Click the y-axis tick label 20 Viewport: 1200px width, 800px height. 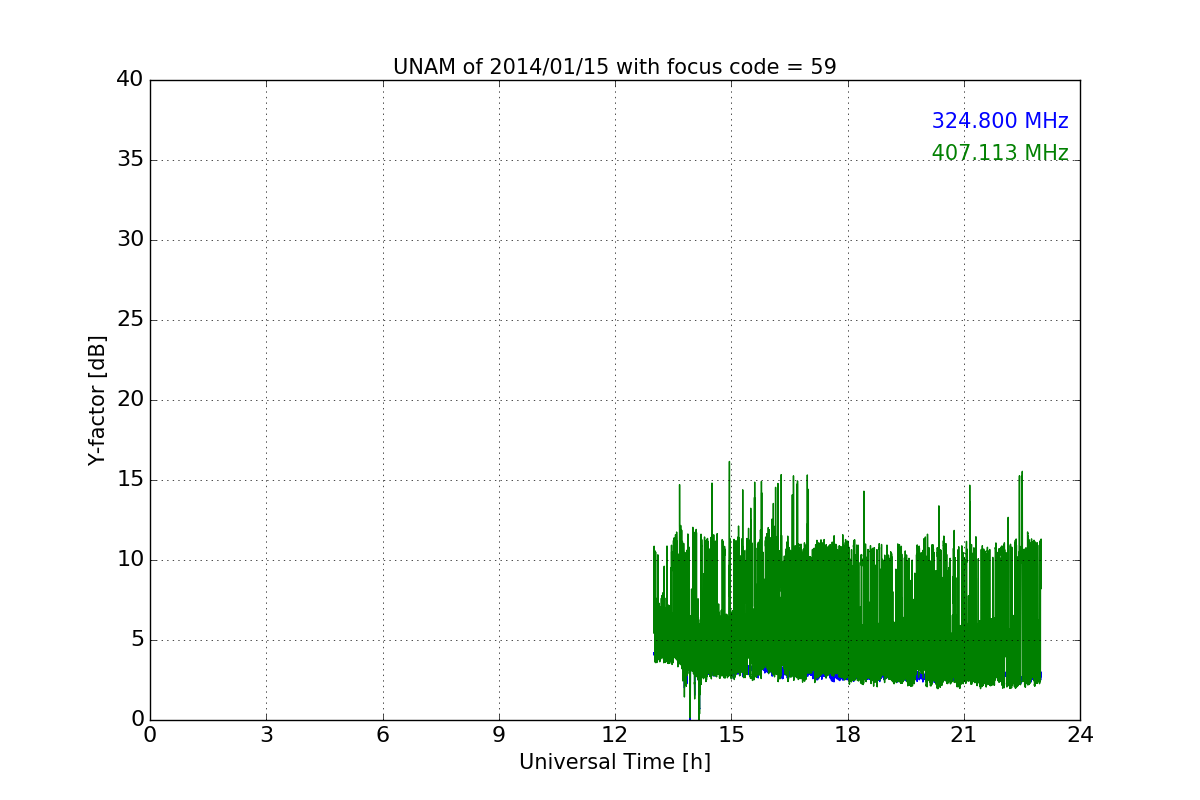tap(130, 400)
